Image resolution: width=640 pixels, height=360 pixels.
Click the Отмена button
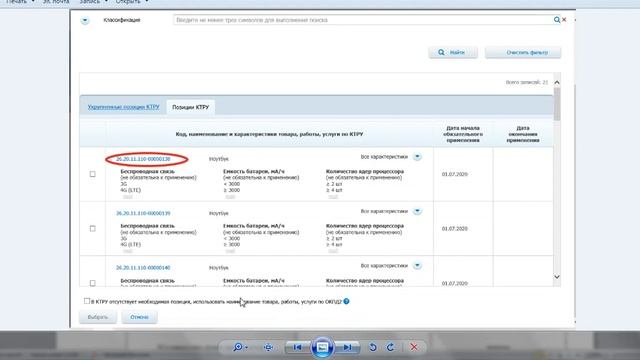[x=139, y=317]
